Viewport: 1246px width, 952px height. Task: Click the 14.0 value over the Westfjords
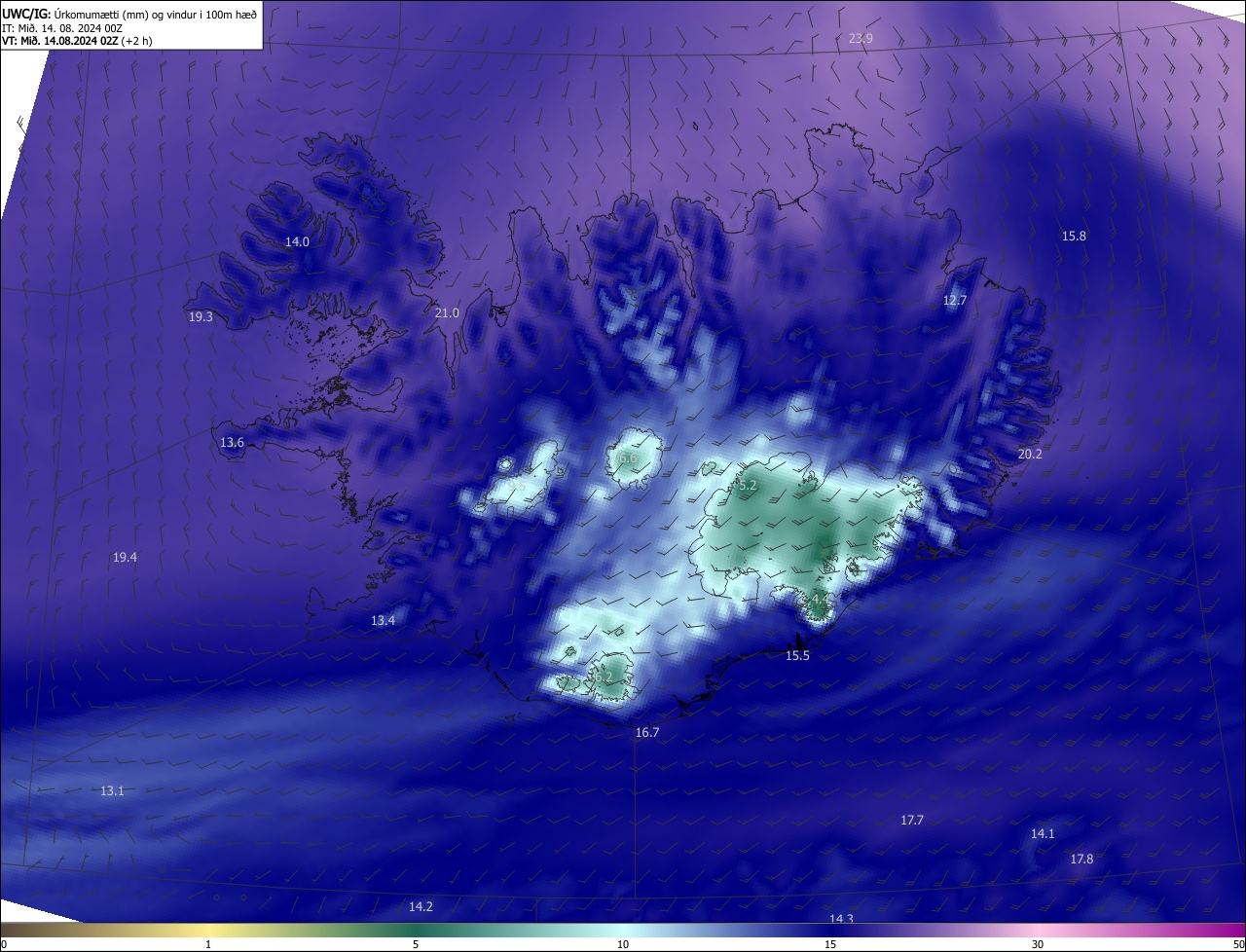click(297, 241)
